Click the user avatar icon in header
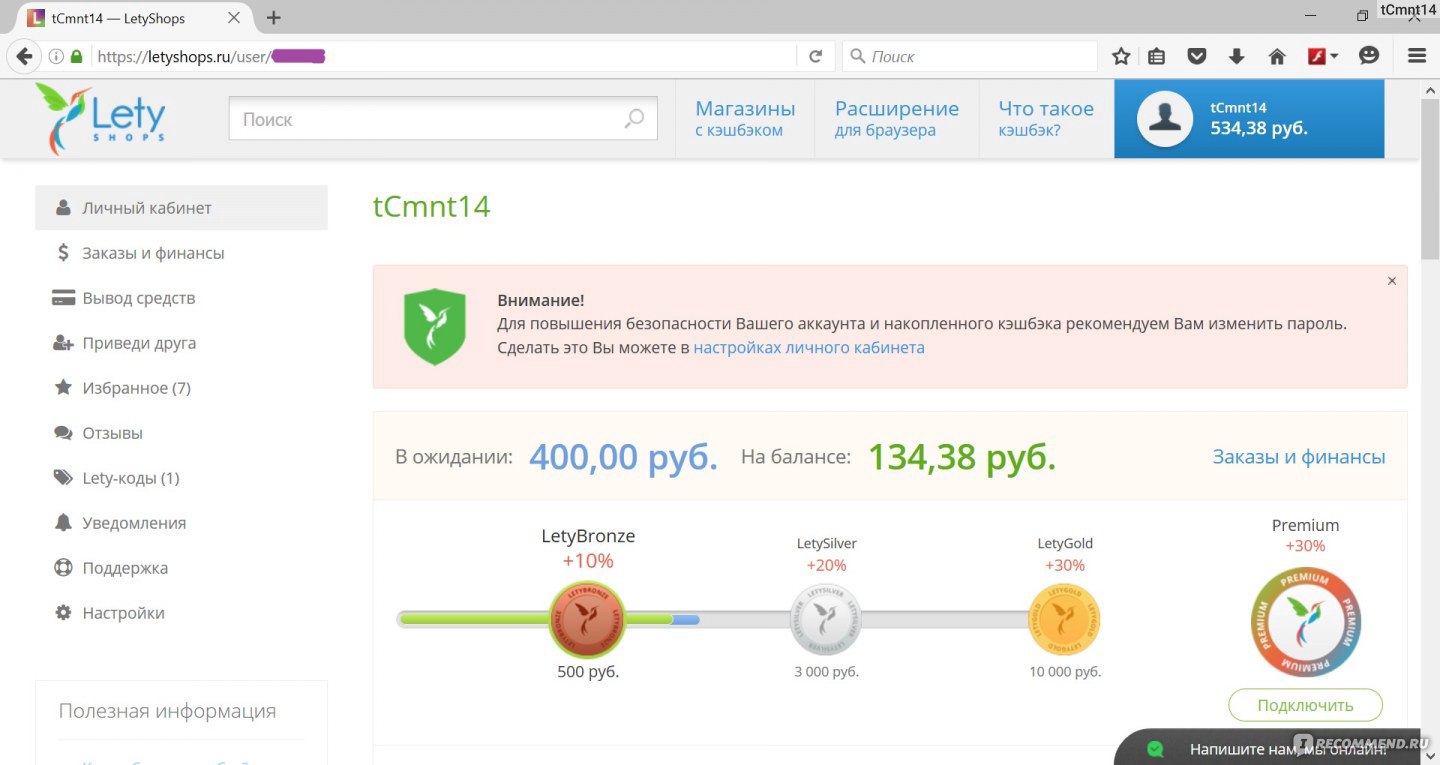The width and height of the screenshot is (1440, 765). 1165,119
